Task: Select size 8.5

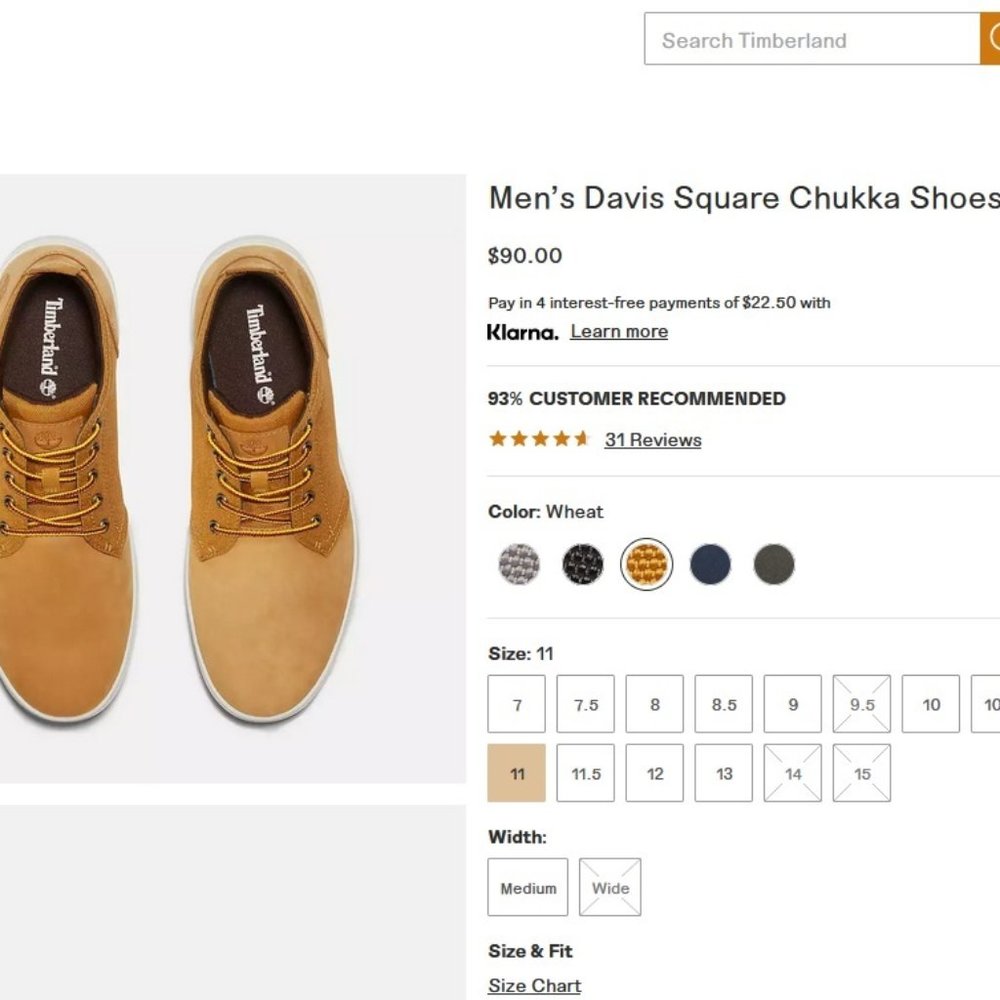Action: (x=723, y=704)
